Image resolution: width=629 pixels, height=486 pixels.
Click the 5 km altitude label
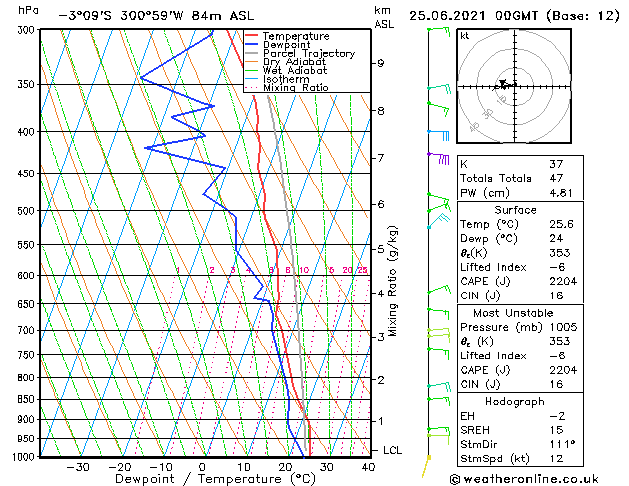(x=381, y=249)
